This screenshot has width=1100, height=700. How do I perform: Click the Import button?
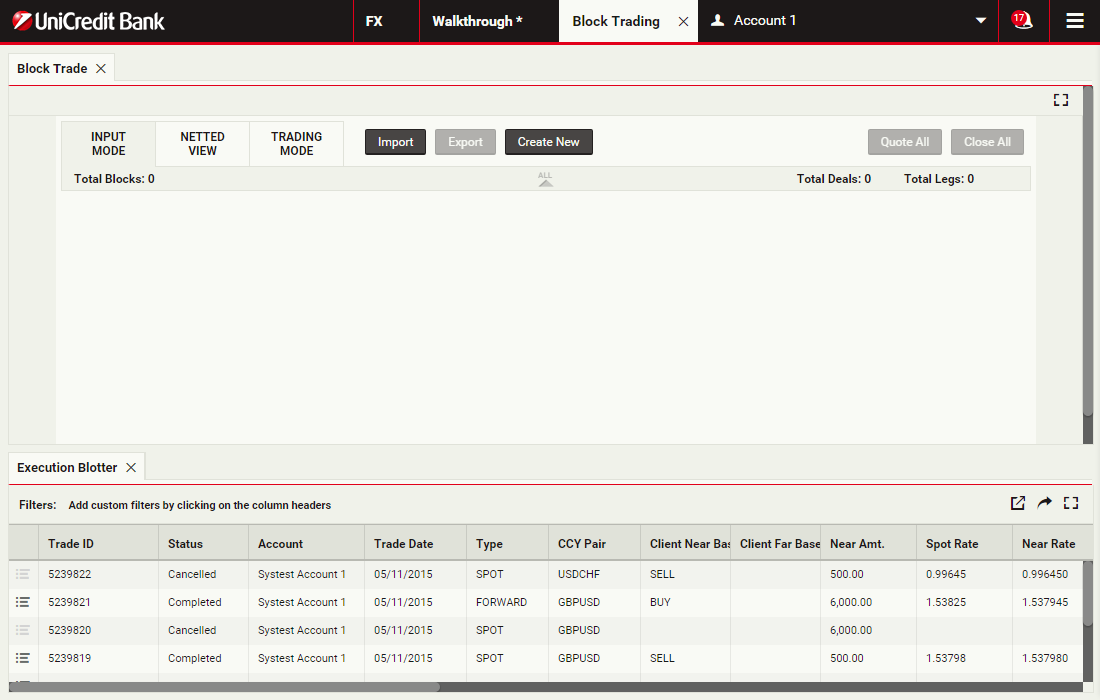coord(395,142)
